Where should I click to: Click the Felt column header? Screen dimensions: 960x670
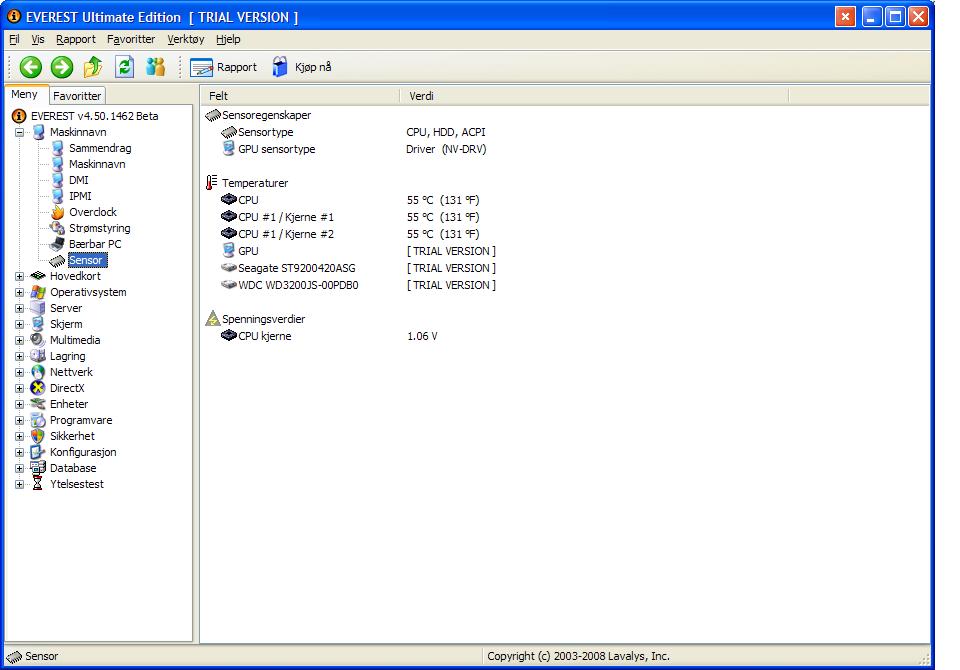click(301, 96)
